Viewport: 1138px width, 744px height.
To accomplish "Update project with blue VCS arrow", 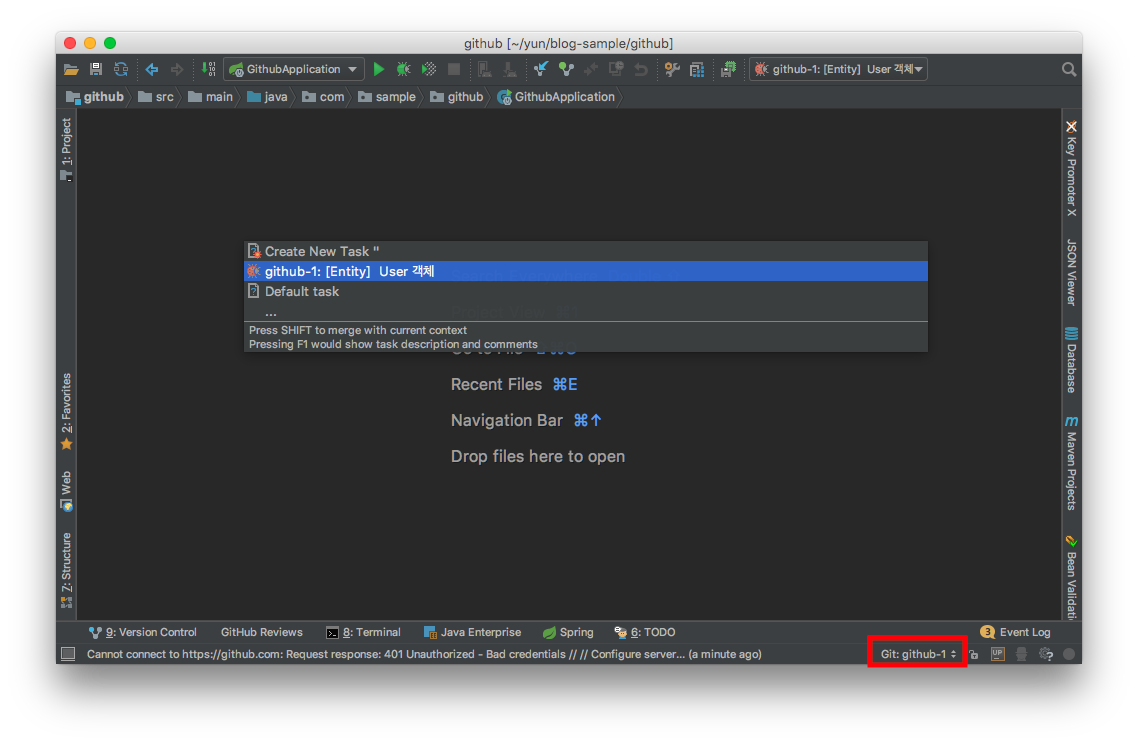I will (x=541, y=69).
